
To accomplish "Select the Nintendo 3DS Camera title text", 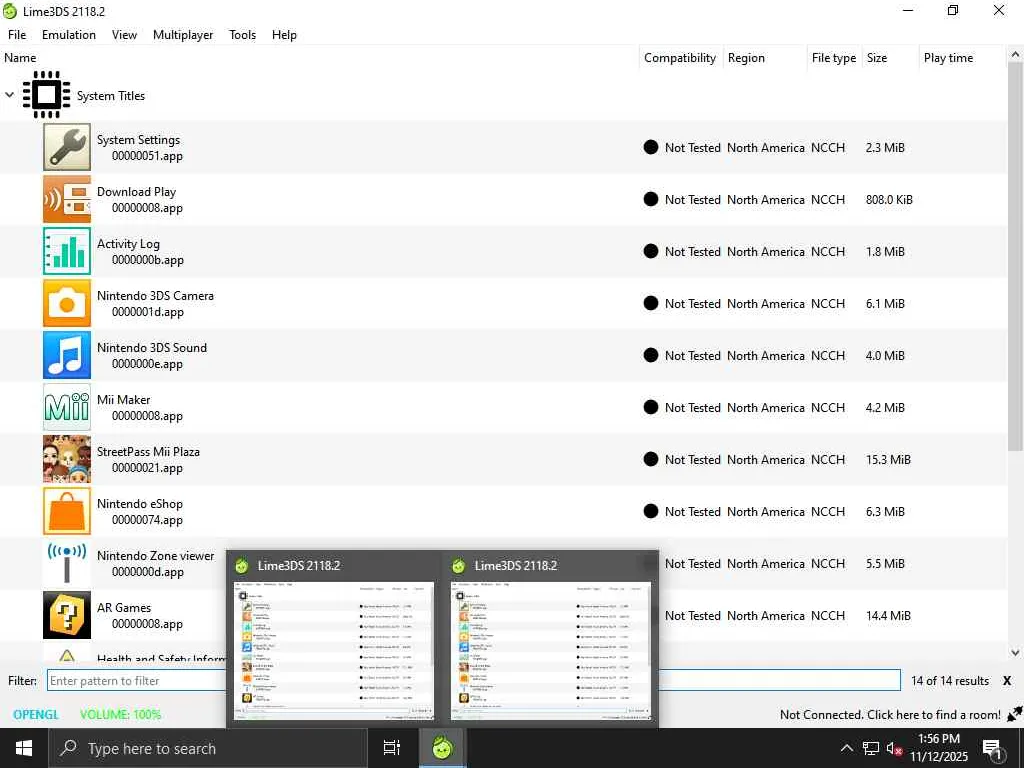I will (155, 295).
